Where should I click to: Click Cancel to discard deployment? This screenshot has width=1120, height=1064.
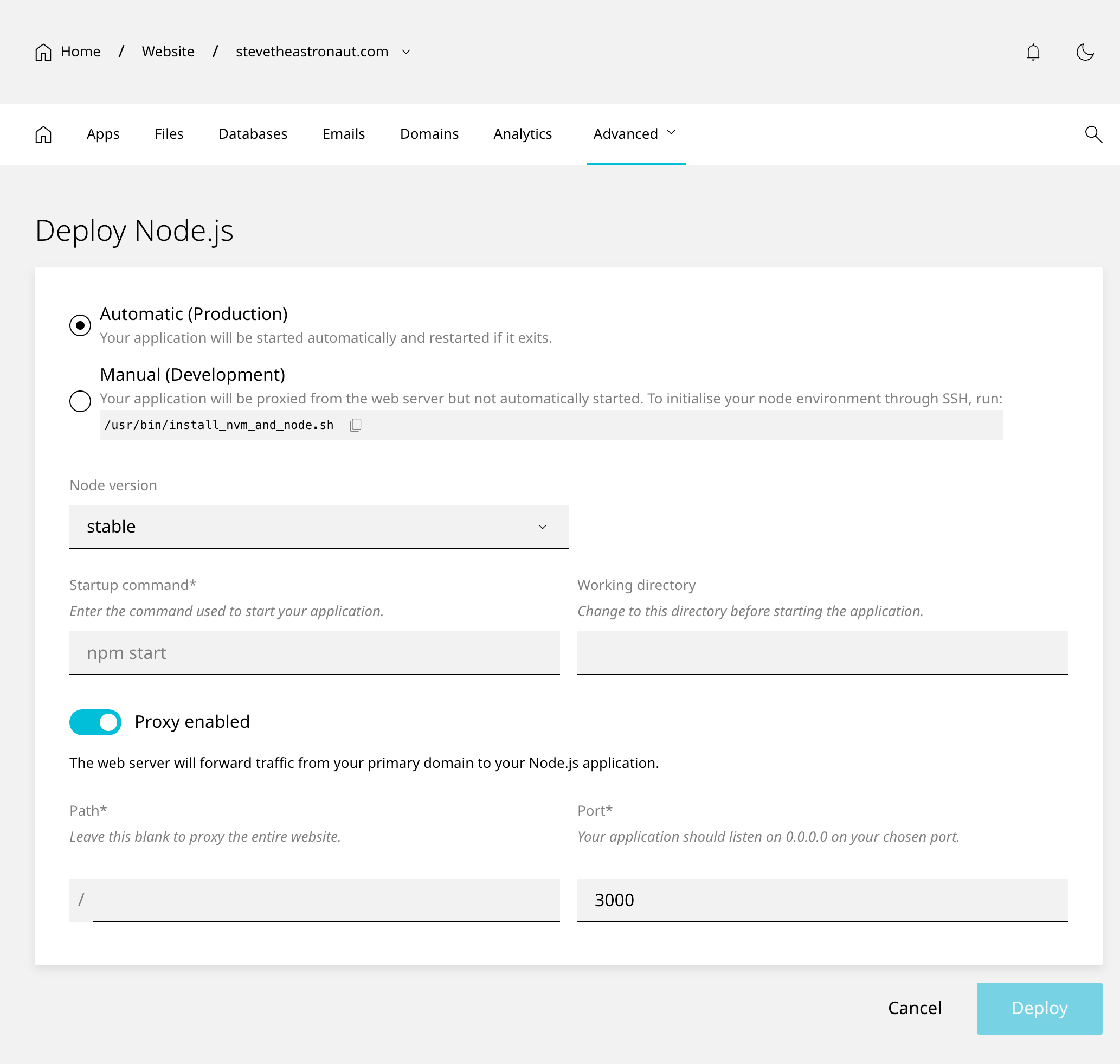(x=914, y=1008)
